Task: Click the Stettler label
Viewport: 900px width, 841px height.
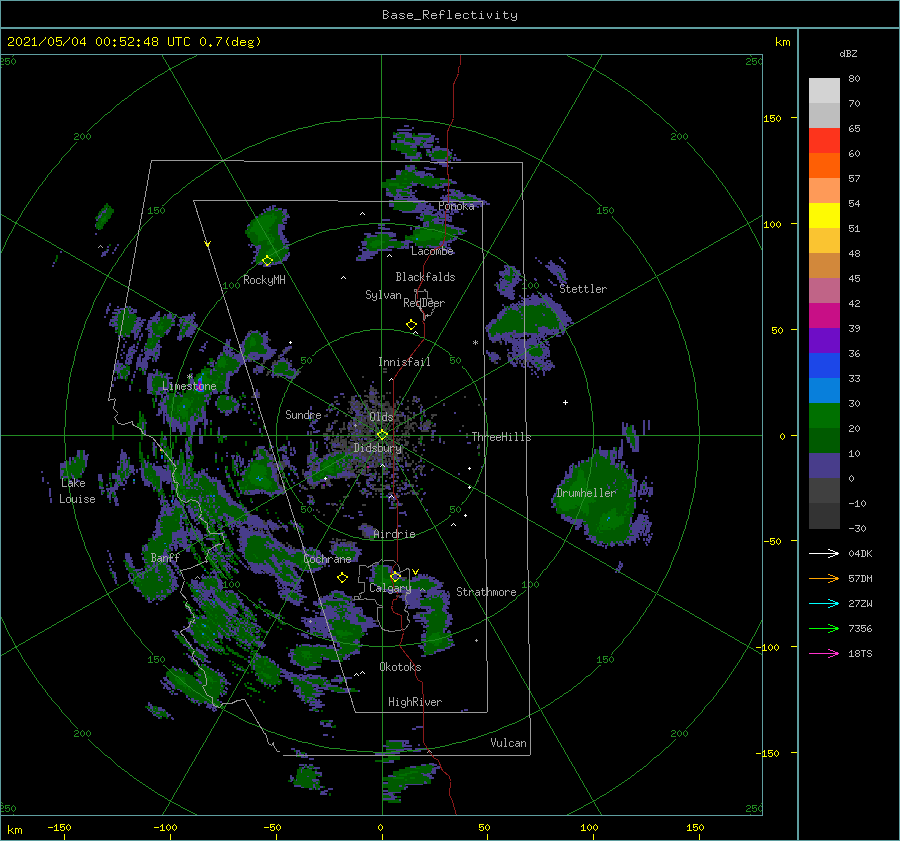Action: coord(583,289)
